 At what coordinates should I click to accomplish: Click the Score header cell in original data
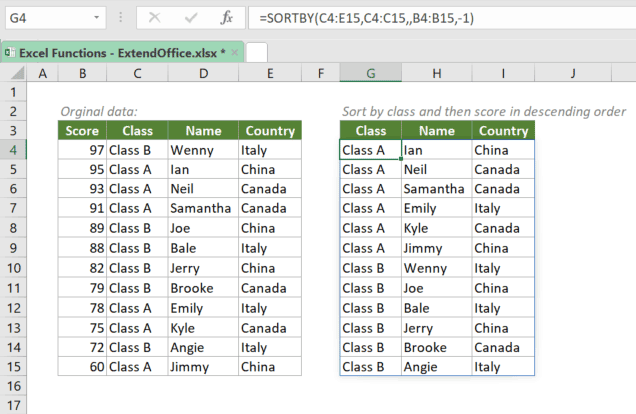[80, 131]
